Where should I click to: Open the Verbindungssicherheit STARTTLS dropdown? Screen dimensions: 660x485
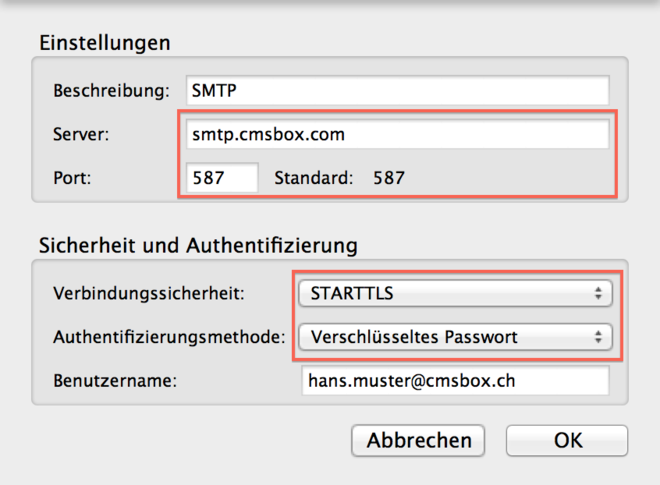[455, 293]
